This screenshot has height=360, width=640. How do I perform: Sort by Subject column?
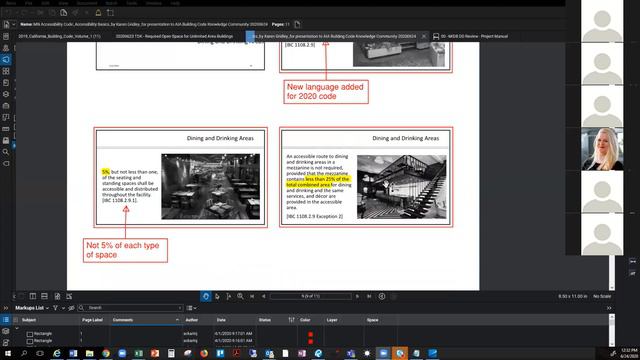[x=29, y=320]
